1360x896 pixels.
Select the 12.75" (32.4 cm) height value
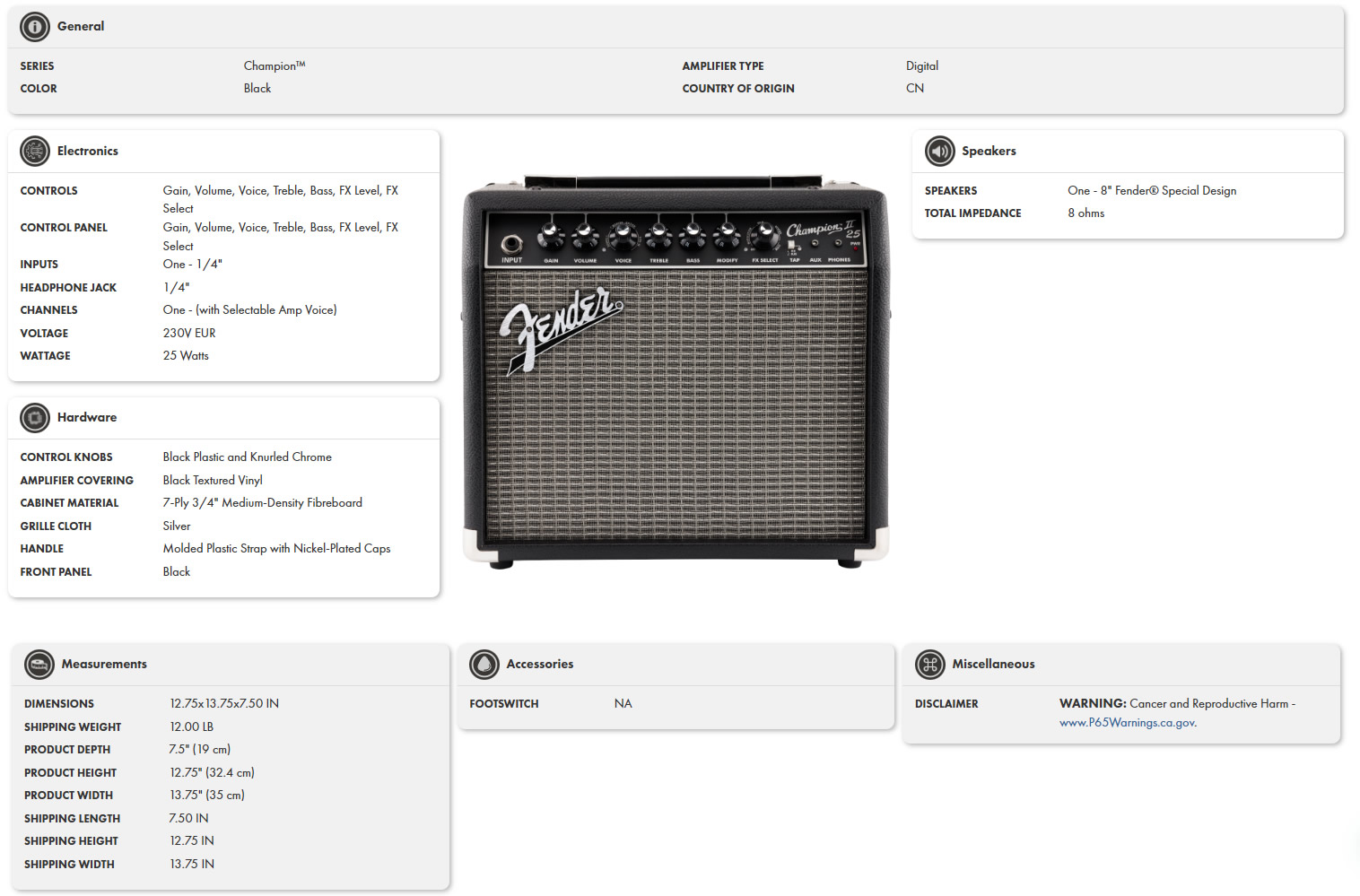213,773
